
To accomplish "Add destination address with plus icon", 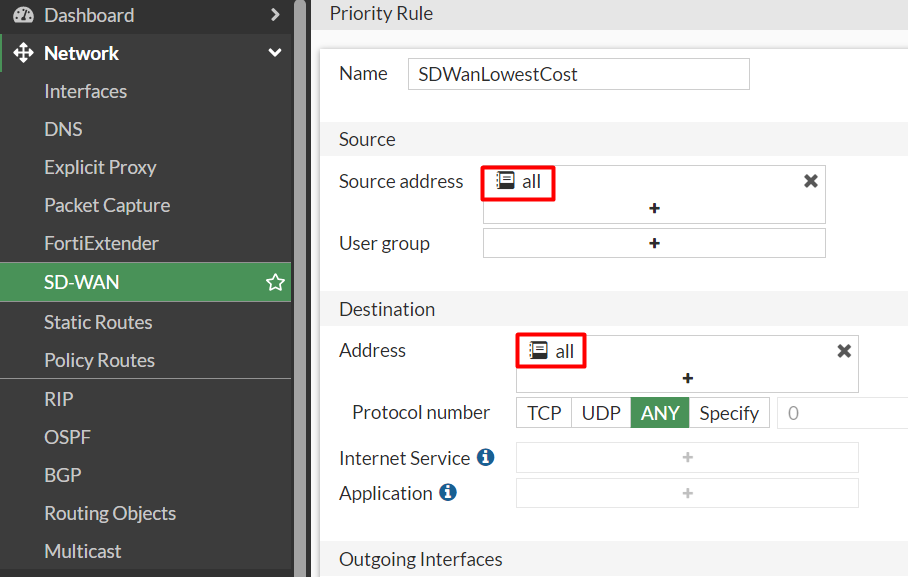I will pyautogui.click(x=687, y=378).
